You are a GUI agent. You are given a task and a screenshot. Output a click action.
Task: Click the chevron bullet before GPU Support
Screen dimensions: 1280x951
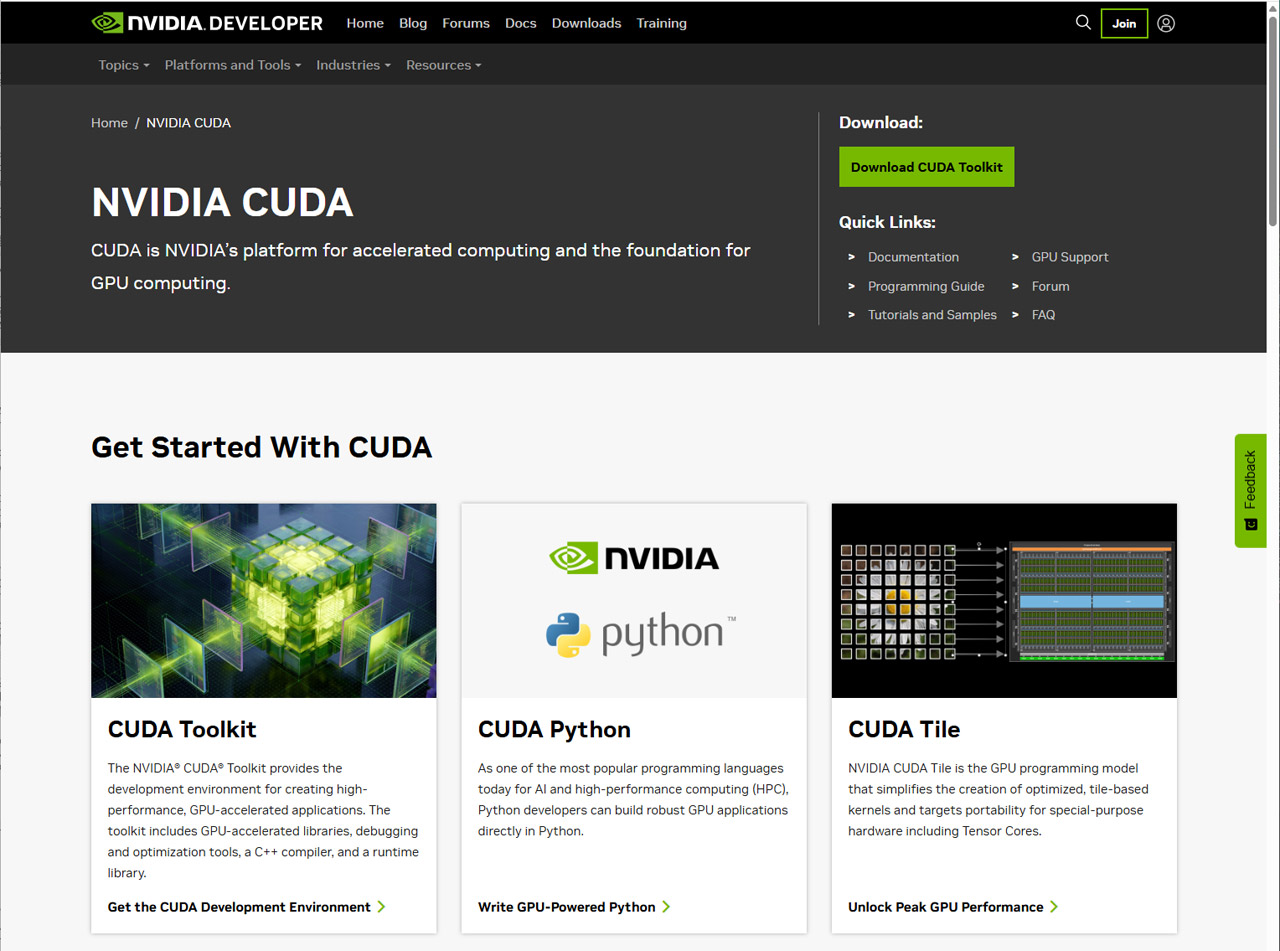point(1015,257)
